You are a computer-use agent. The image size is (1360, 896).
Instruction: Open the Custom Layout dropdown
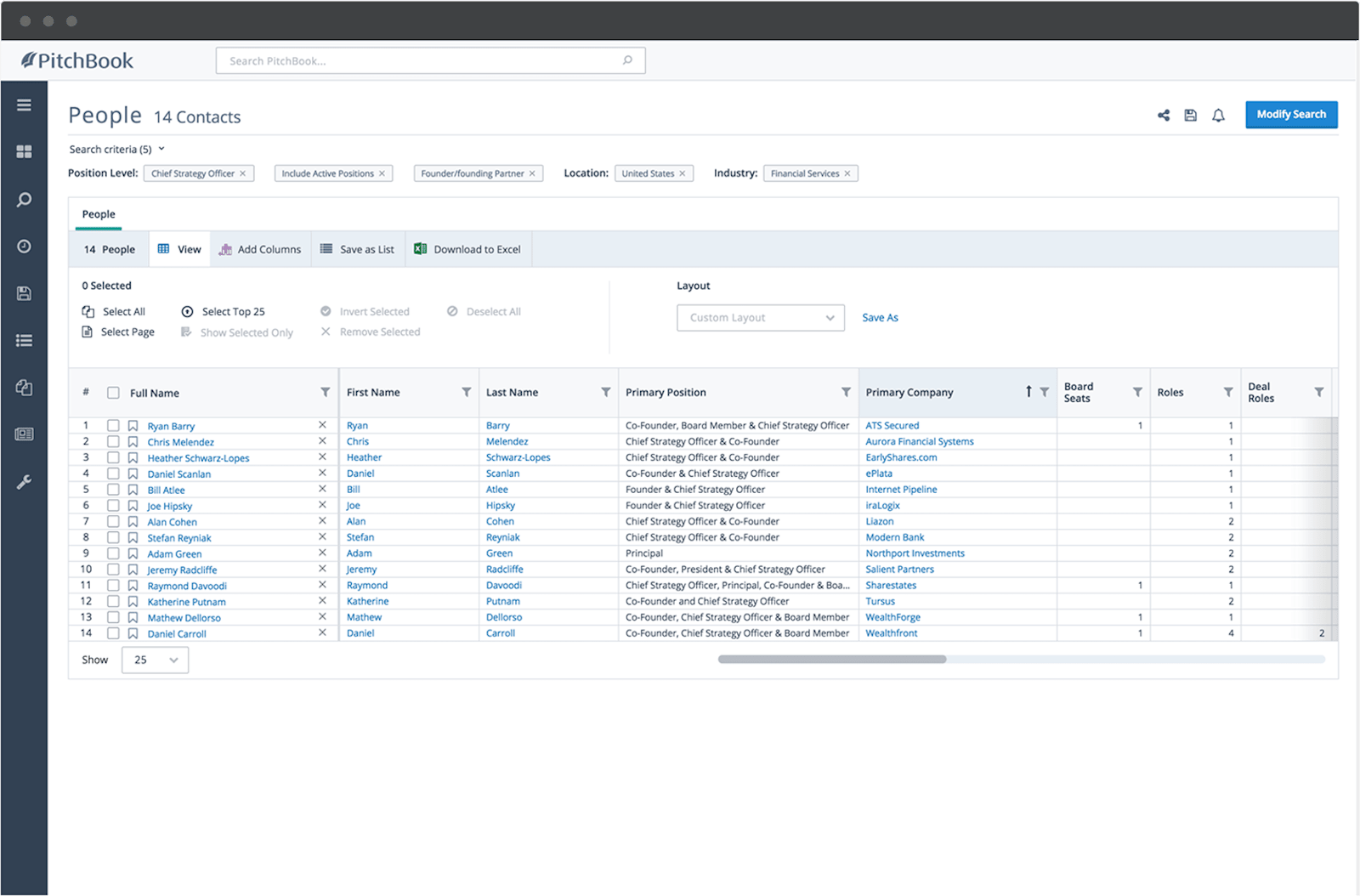click(761, 318)
